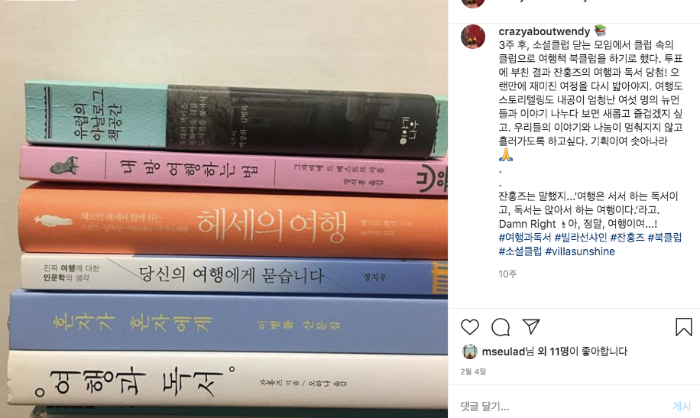Image resolution: width=700 pixels, height=418 pixels.
Task: Share the post via paper plane icon
Action: (x=531, y=326)
